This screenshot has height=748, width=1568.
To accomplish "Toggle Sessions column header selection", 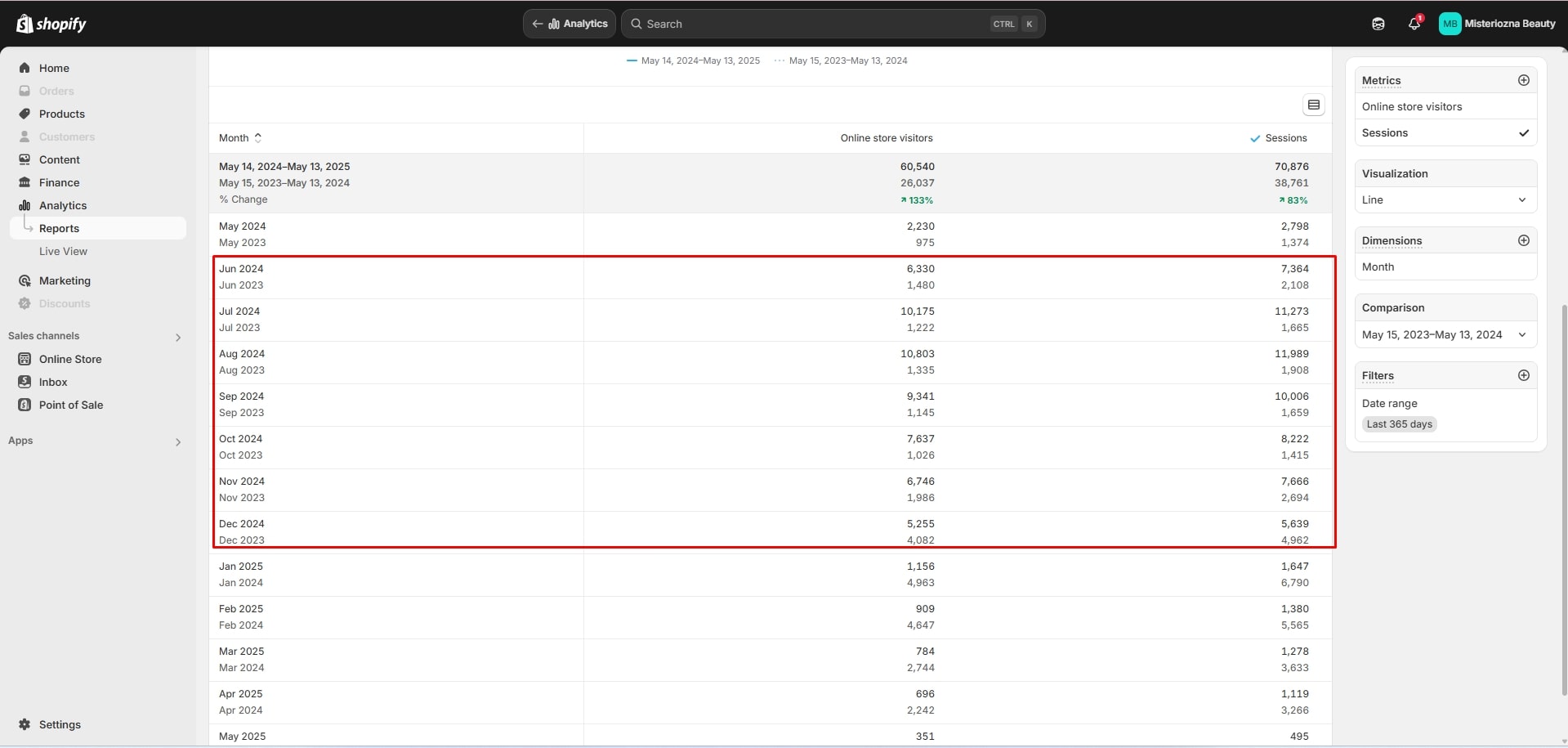I will (x=1279, y=138).
